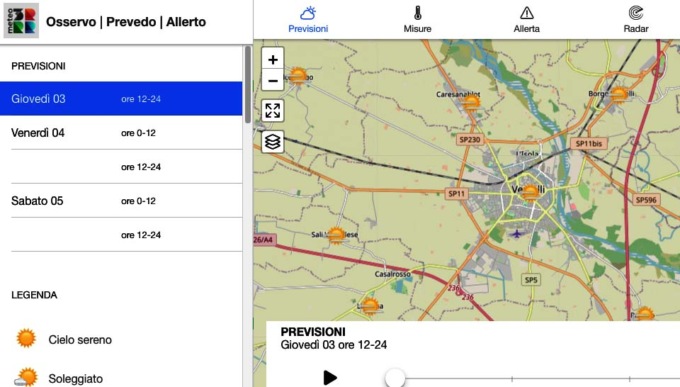Select Venerdì 04 ore 12-24 forecast
The image size is (680, 387).
click(121, 167)
